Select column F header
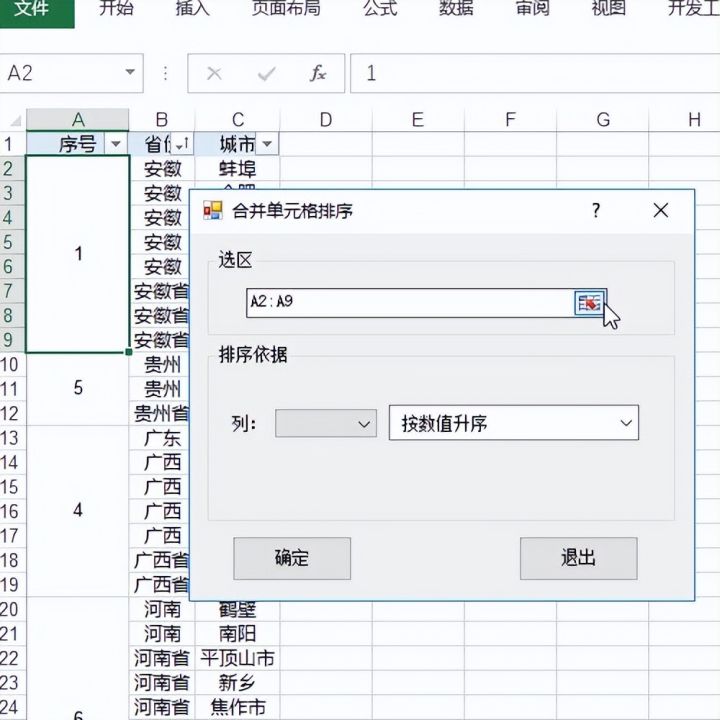This screenshot has width=720, height=720. coord(510,120)
